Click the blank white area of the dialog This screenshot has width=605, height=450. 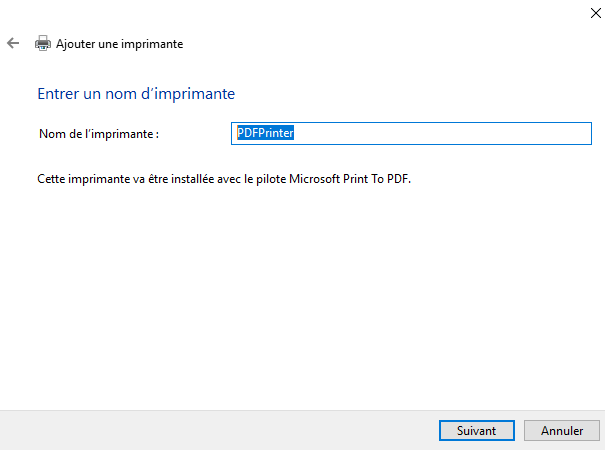tap(300, 300)
